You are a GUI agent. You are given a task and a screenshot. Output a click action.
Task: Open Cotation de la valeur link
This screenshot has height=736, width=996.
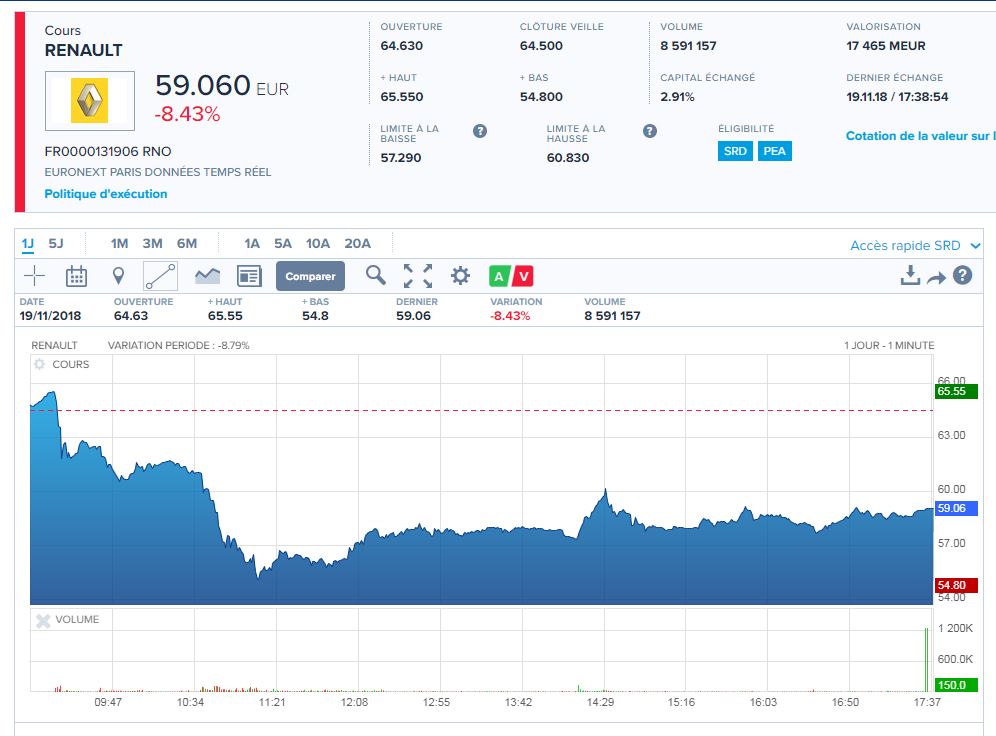pos(920,136)
